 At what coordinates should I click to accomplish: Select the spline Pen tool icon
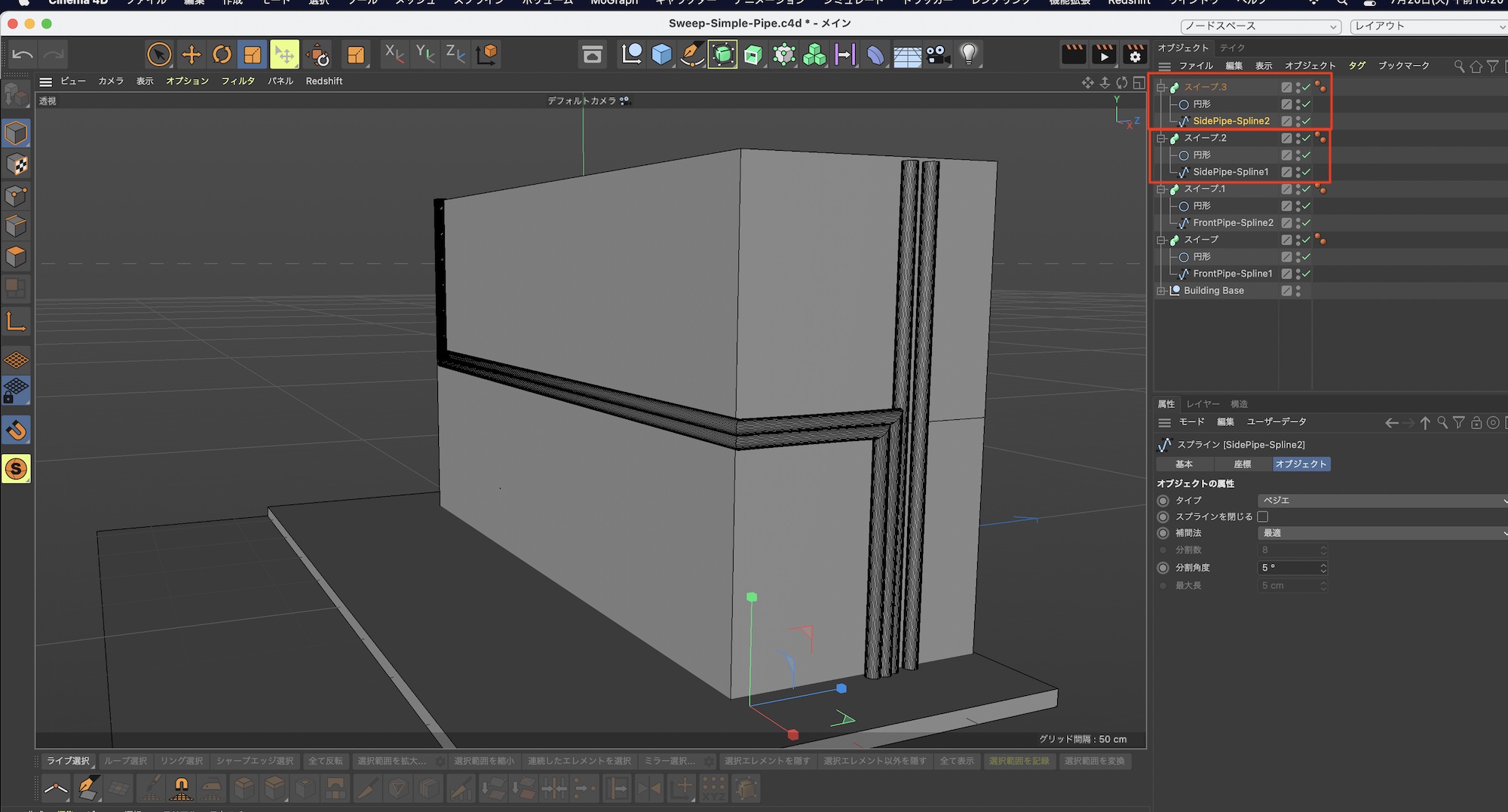pyautogui.click(x=691, y=54)
